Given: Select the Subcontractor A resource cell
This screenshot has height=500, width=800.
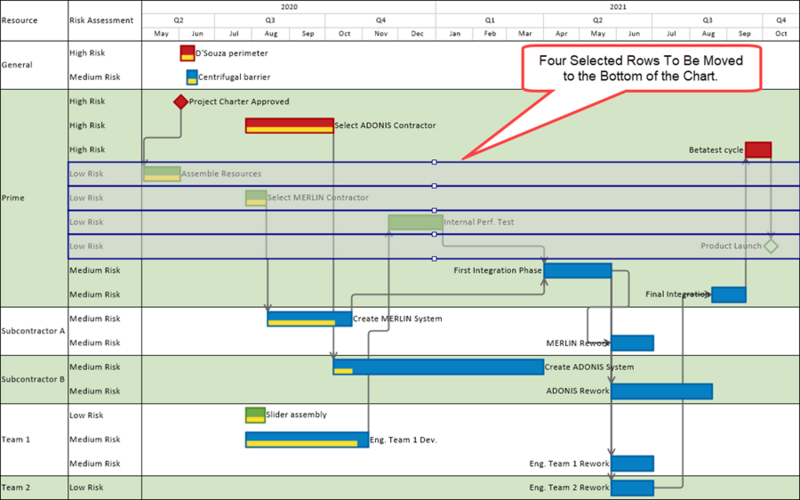Looking at the screenshot, I should click(x=34, y=331).
